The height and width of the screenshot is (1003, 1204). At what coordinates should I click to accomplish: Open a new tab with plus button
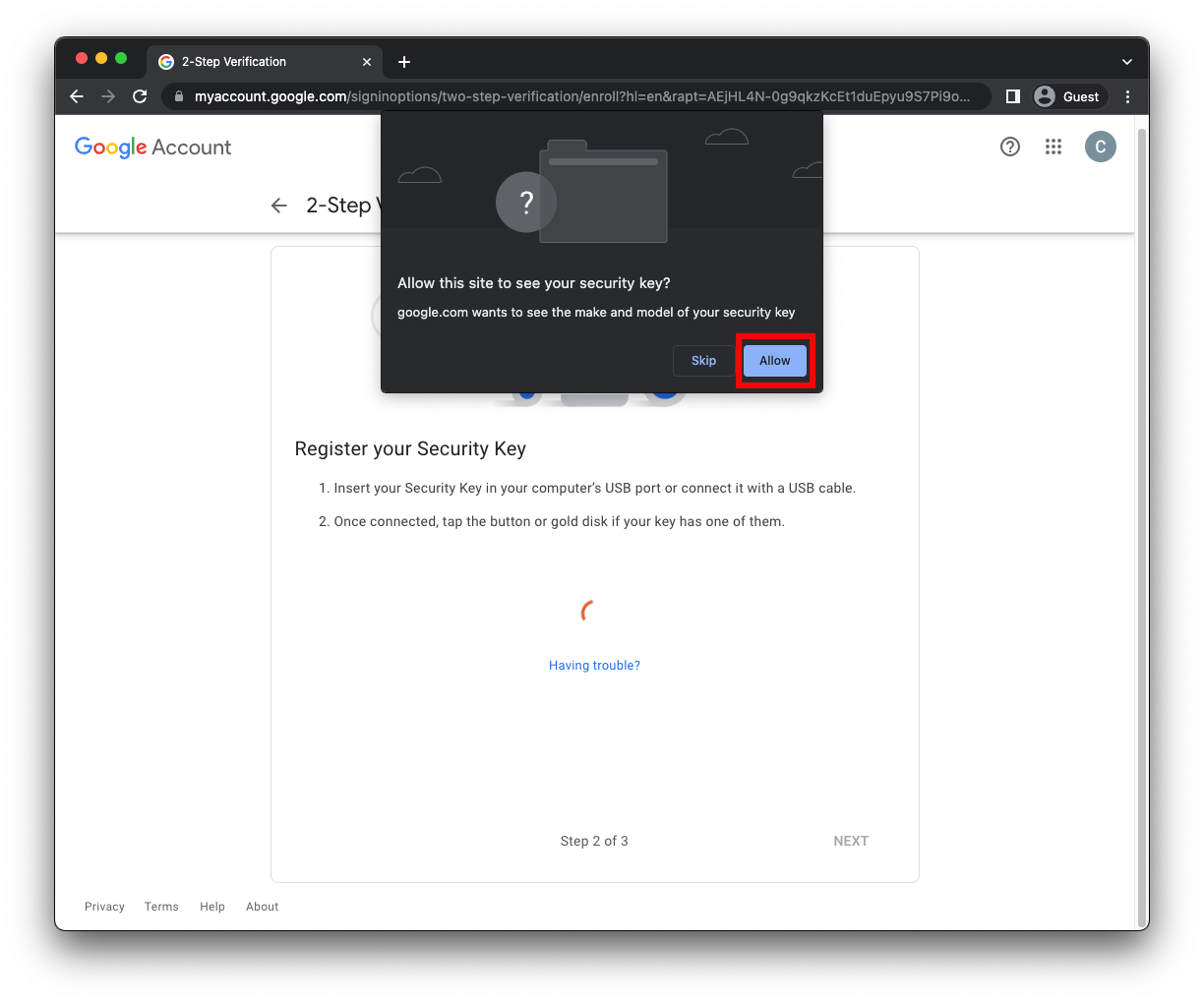404,62
